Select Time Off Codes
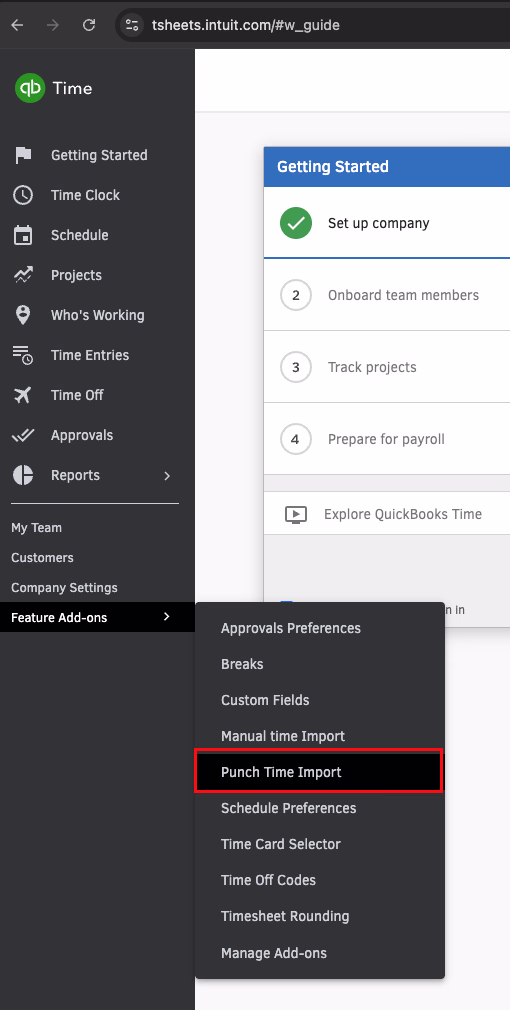This screenshot has width=510, height=1010. [320, 881]
